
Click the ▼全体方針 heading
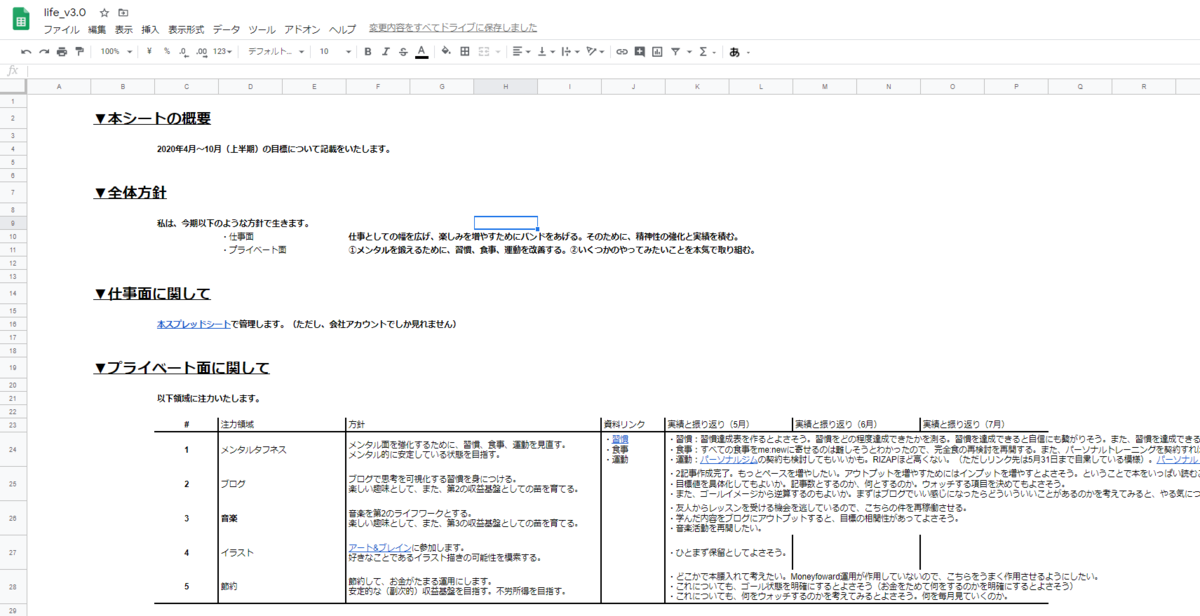[x=130, y=192]
